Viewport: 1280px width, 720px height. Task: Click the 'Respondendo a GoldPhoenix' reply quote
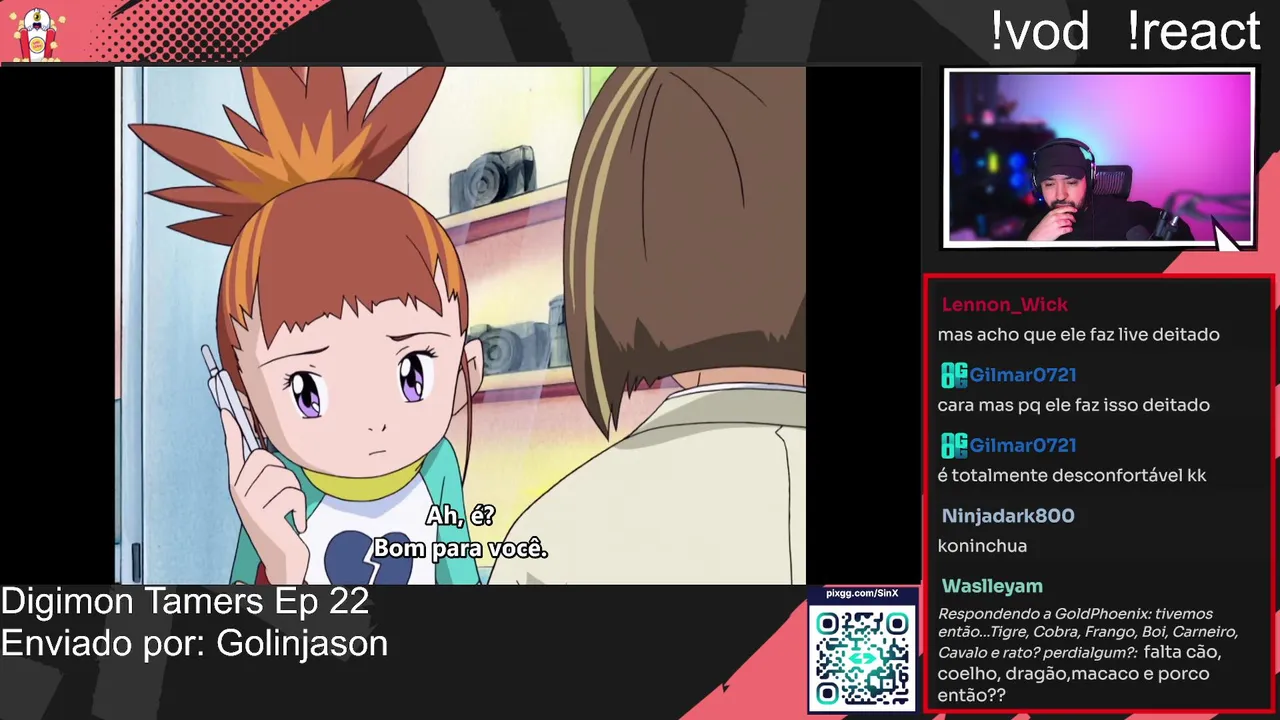point(1088,632)
